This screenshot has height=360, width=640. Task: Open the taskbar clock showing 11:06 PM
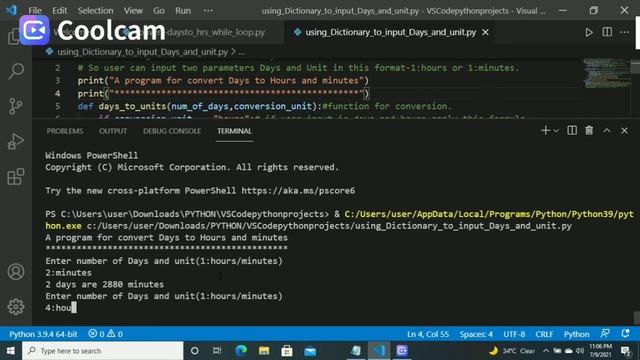[x=600, y=351]
